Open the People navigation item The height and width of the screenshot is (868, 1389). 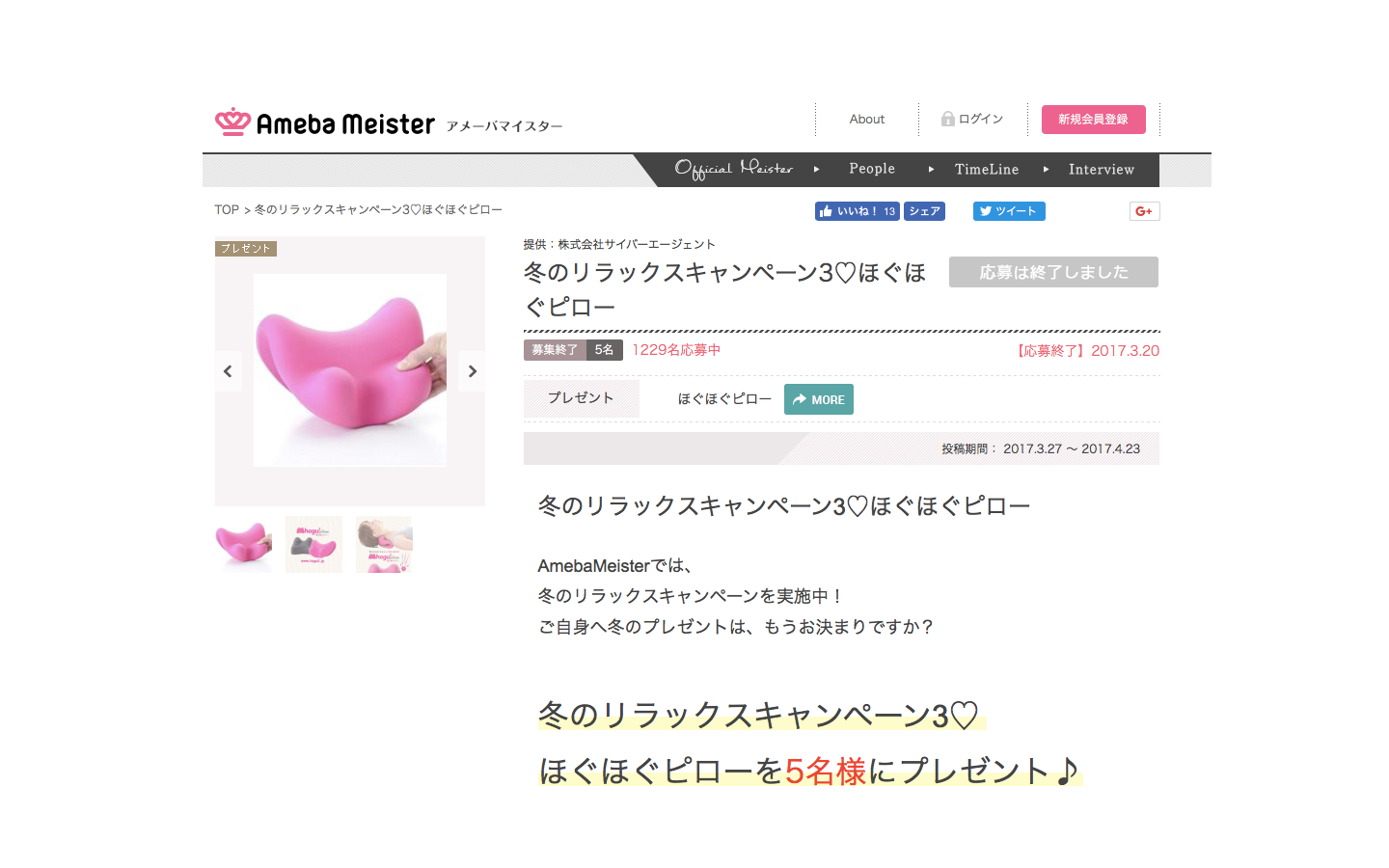(872, 169)
